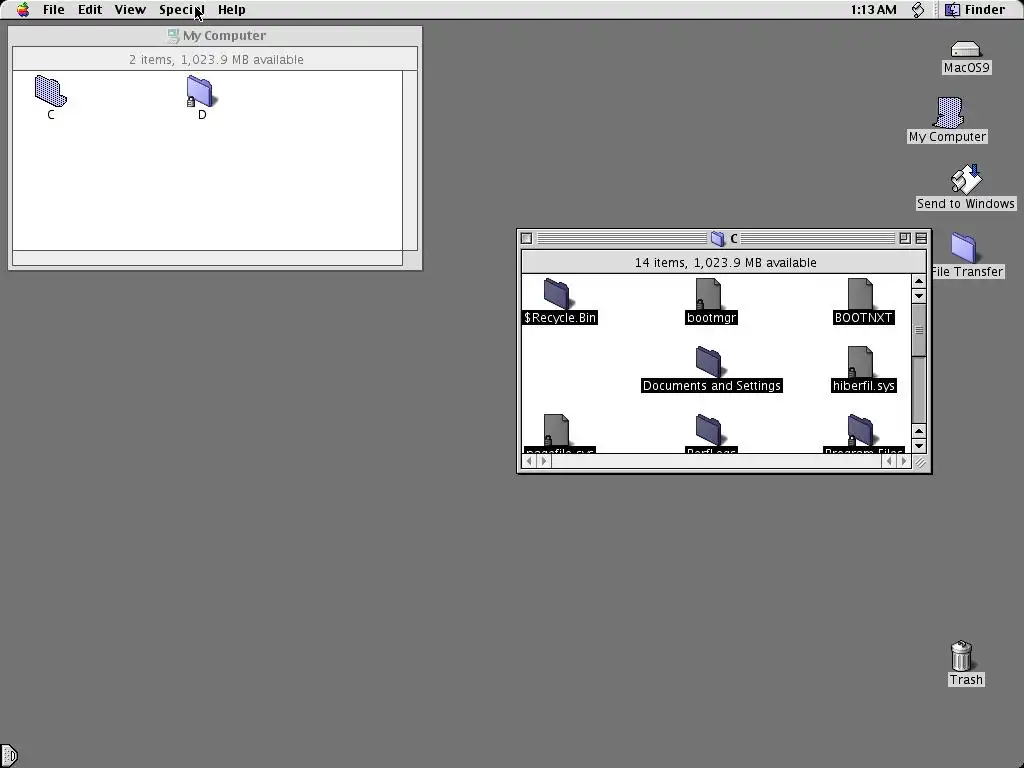
Task: Click the Finder application menu
Action: click(x=975, y=10)
